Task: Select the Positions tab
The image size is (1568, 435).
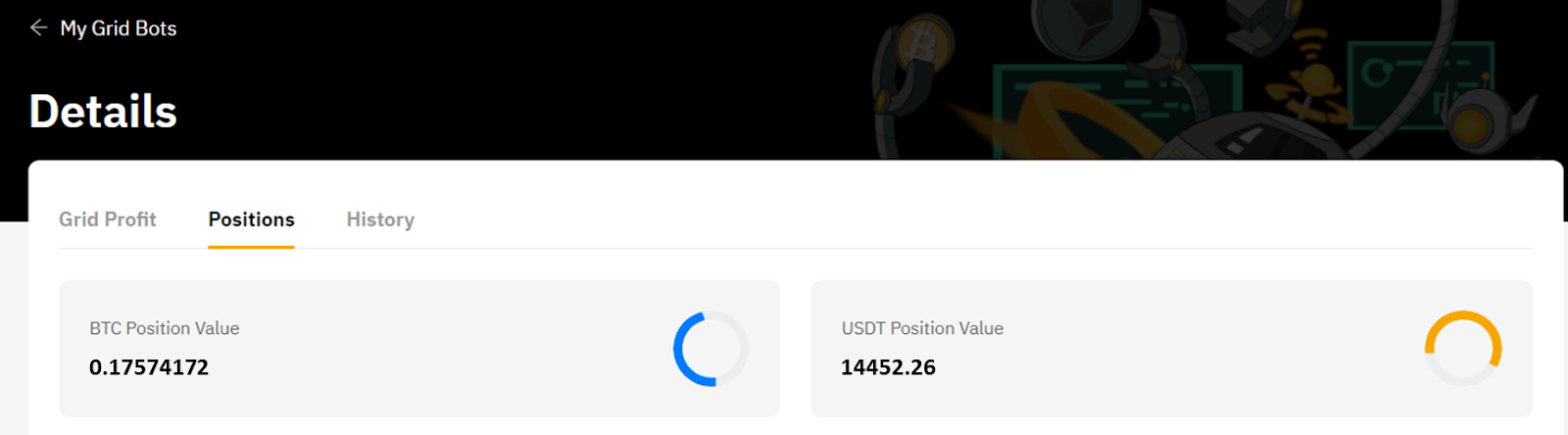Action: point(251,219)
